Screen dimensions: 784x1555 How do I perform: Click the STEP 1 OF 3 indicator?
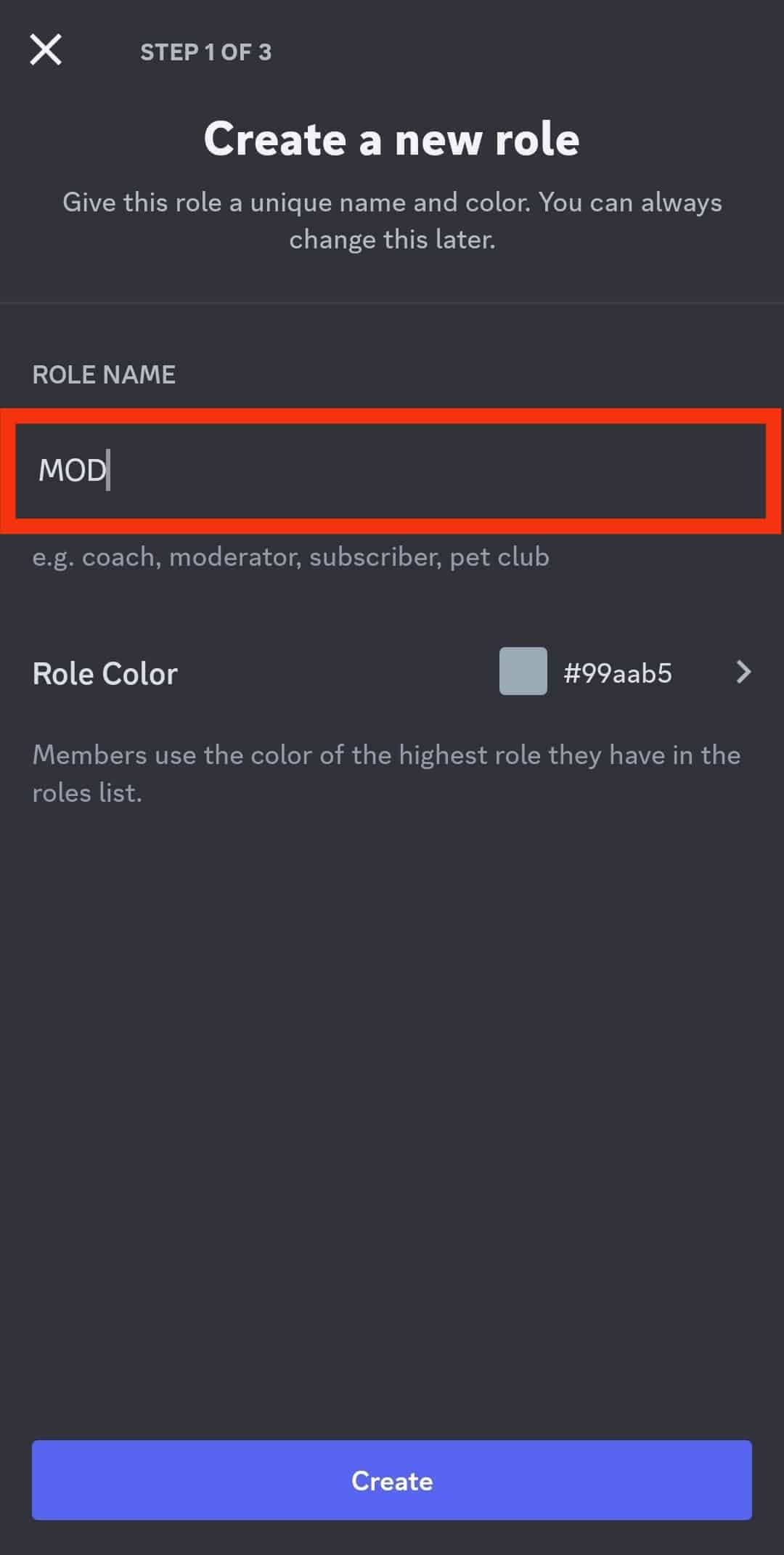tap(206, 52)
